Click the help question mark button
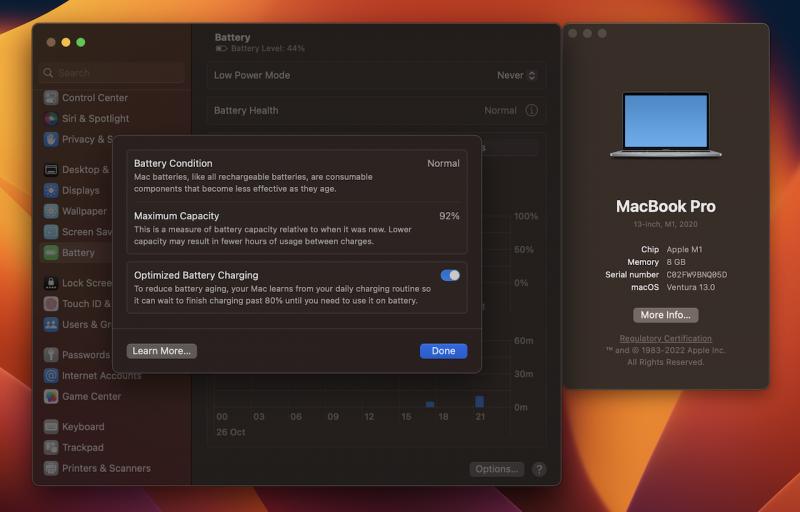 coord(539,469)
